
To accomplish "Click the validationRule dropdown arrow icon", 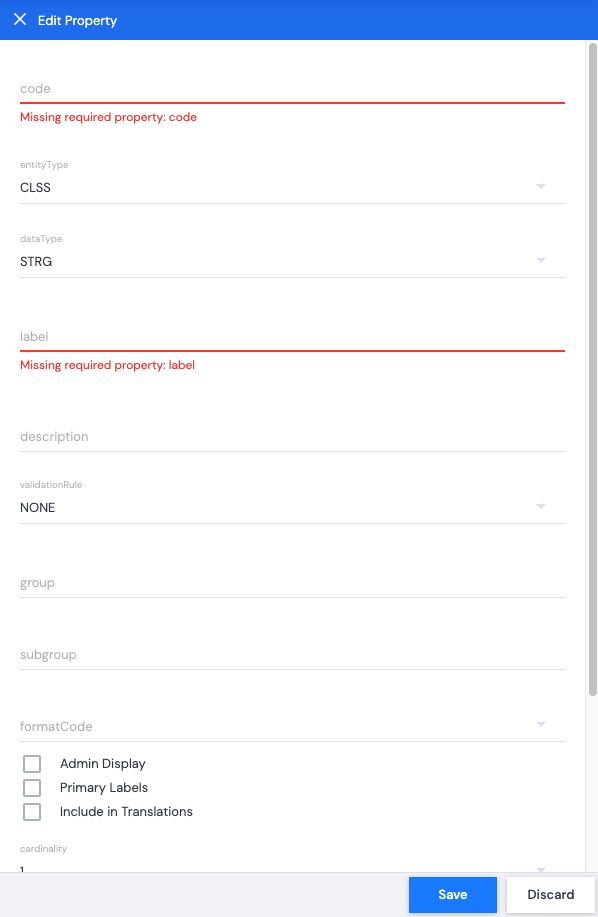I will [x=541, y=506].
